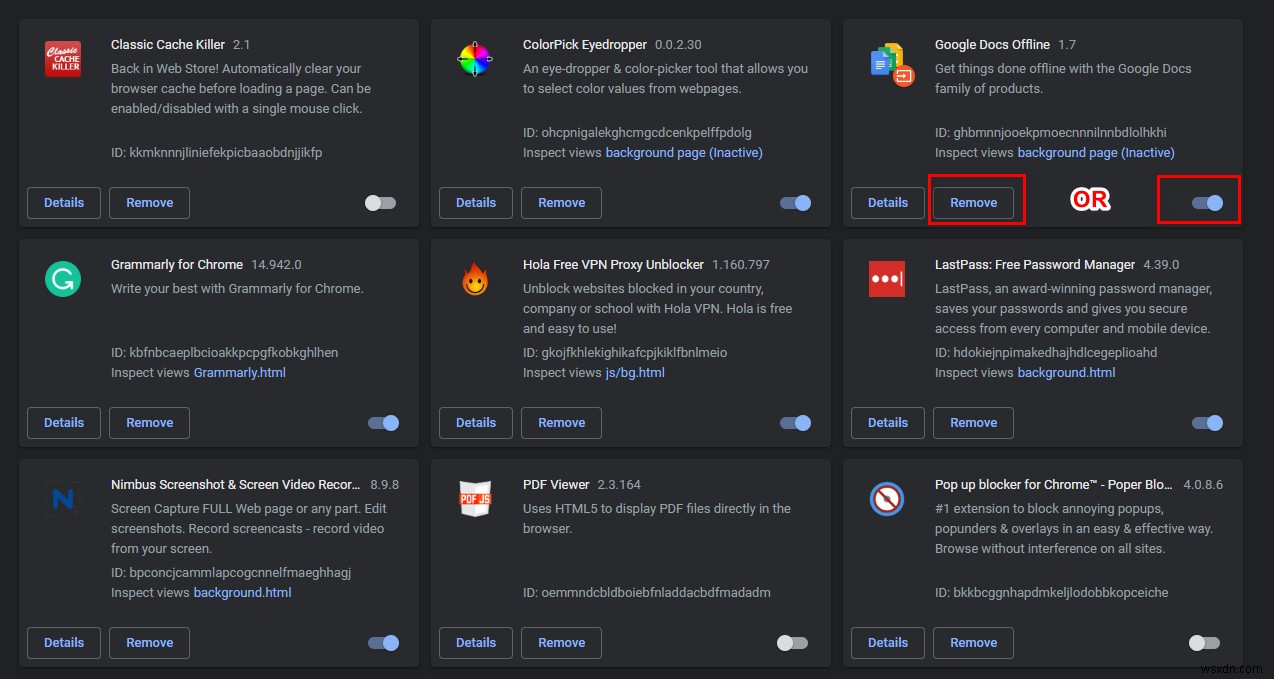
Task: Toggle off the Hola VPN extension
Action: (x=795, y=422)
